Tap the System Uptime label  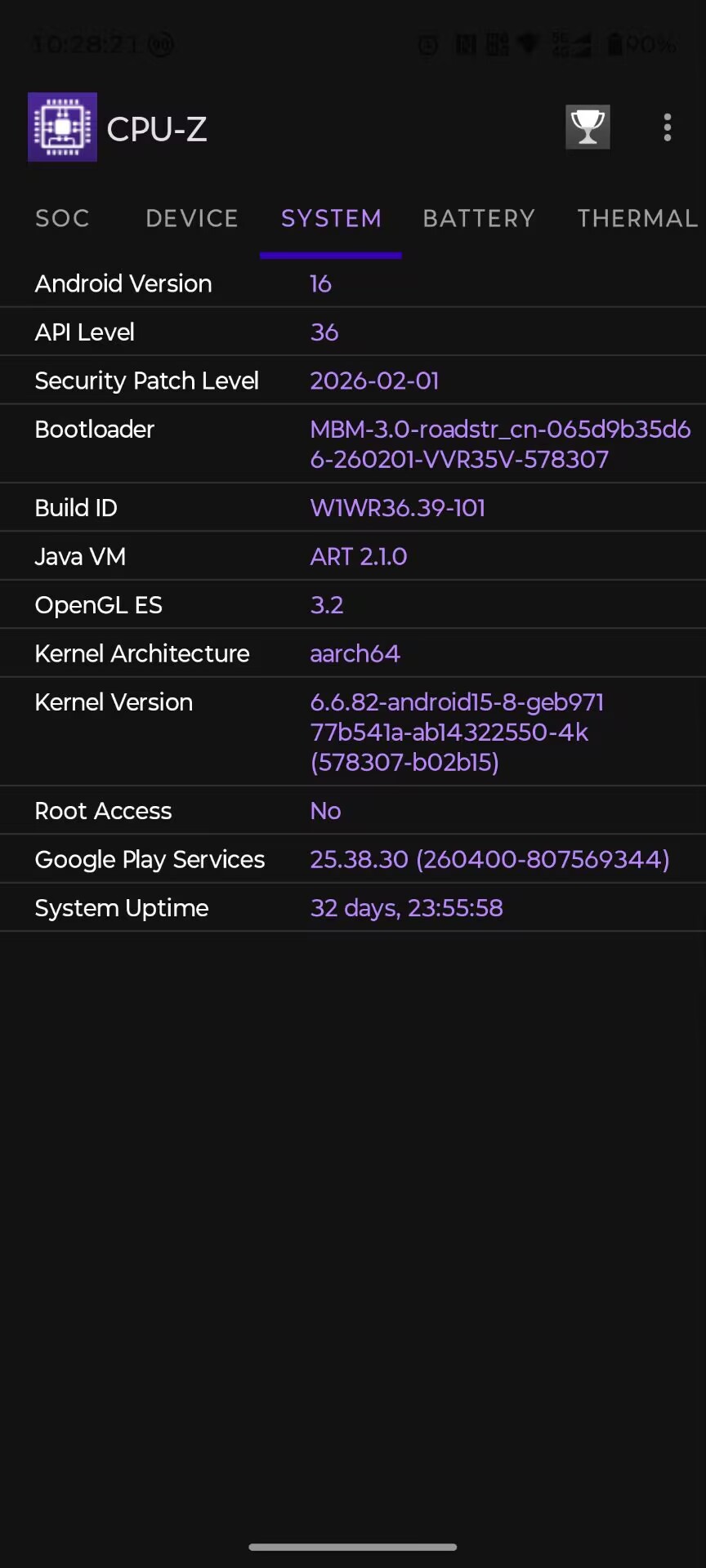[122, 908]
